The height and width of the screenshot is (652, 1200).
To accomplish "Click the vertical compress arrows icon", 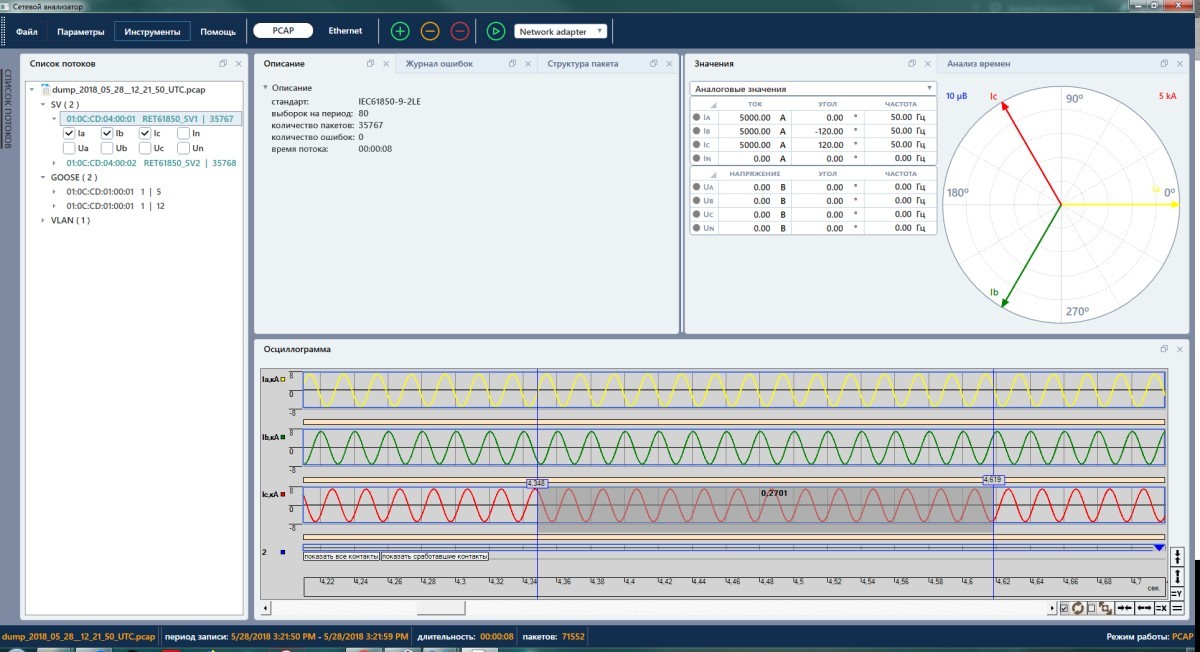I will (1177, 557).
